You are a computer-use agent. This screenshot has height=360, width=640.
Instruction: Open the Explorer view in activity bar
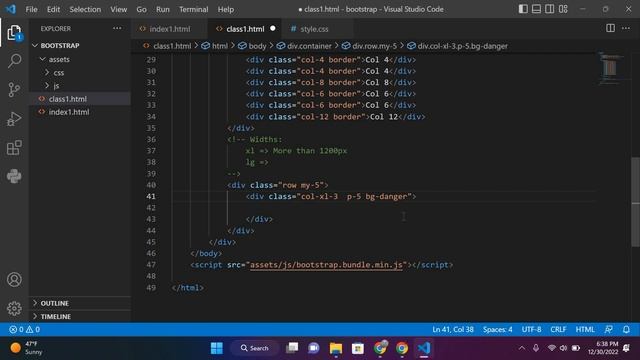(14, 33)
